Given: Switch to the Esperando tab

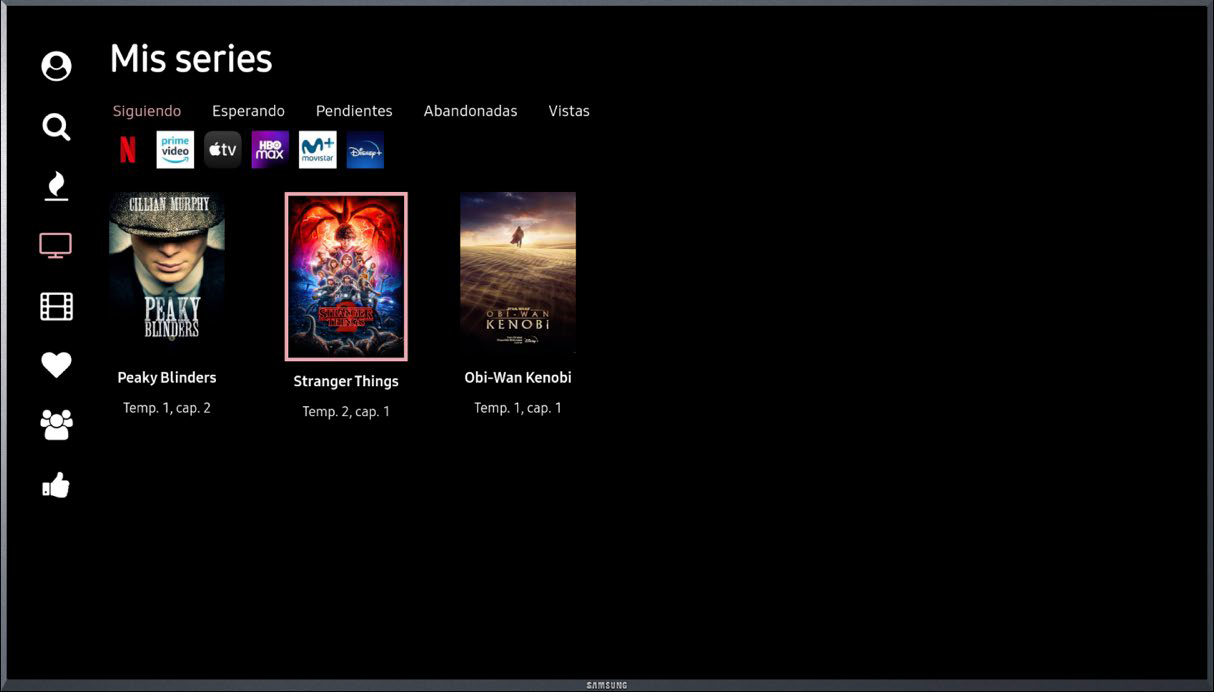Looking at the screenshot, I should tap(248, 111).
